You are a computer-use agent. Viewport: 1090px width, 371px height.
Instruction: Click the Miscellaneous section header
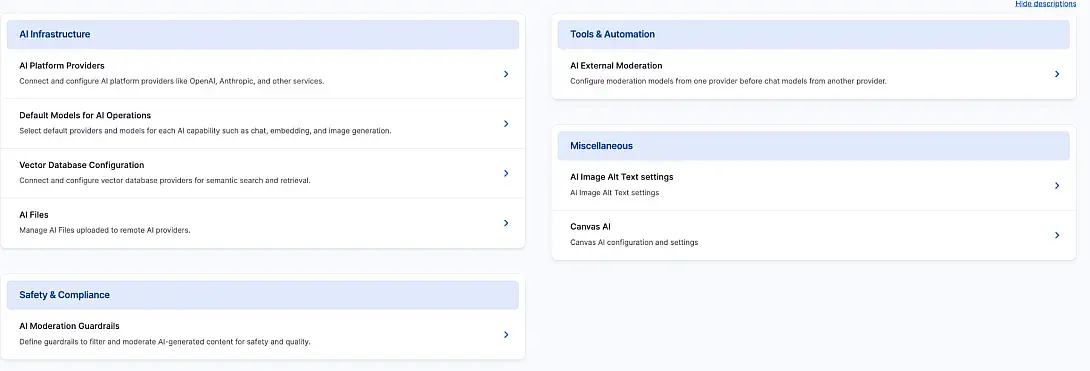tap(813, 146)
